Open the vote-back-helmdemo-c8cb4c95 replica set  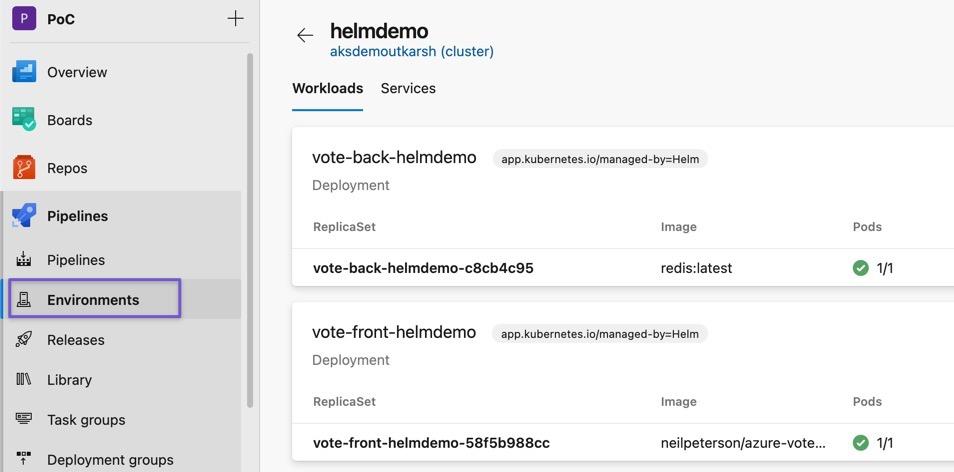423,268
